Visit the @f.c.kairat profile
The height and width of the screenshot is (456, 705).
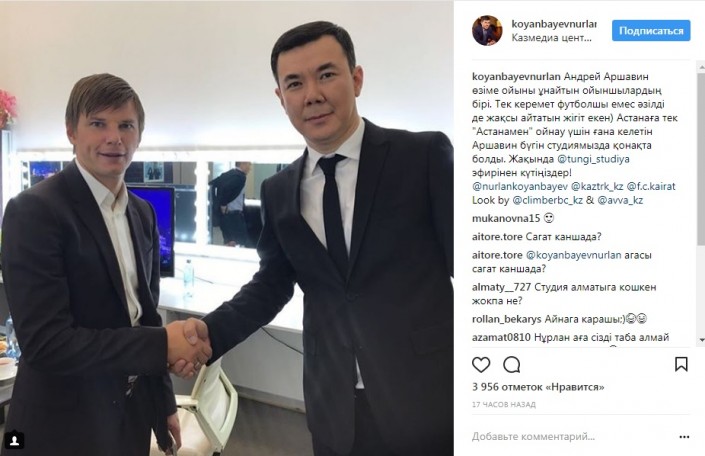[651, 186]
